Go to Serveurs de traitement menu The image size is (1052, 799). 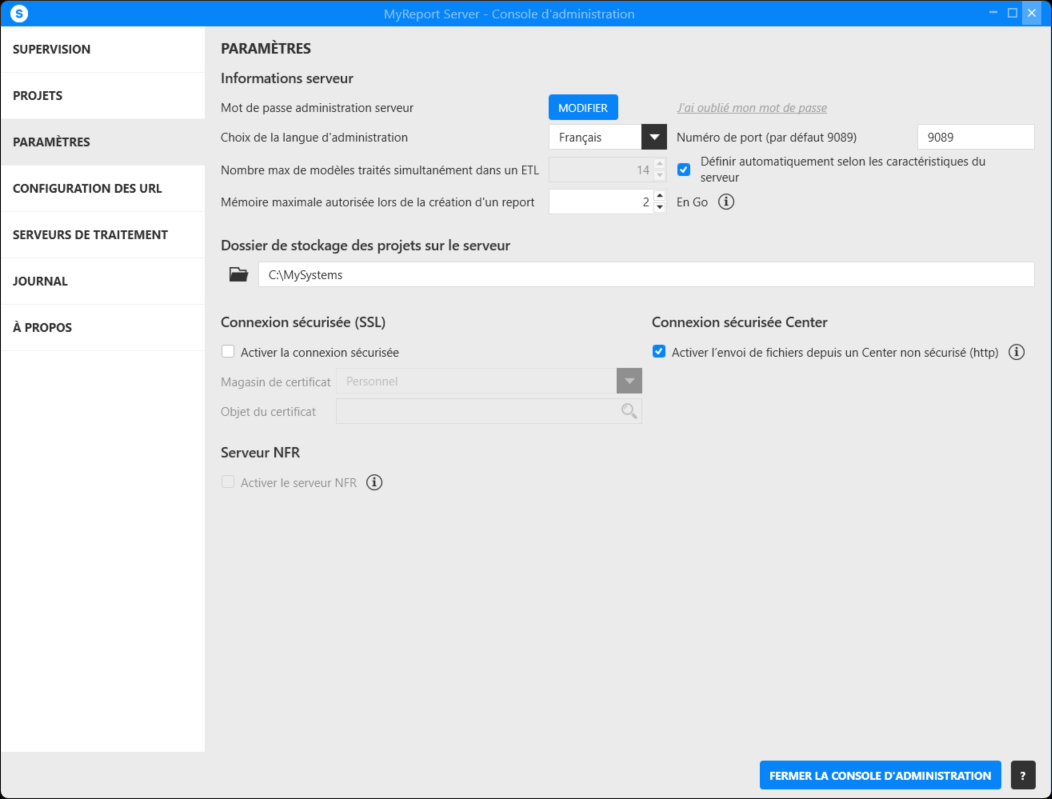90,235
